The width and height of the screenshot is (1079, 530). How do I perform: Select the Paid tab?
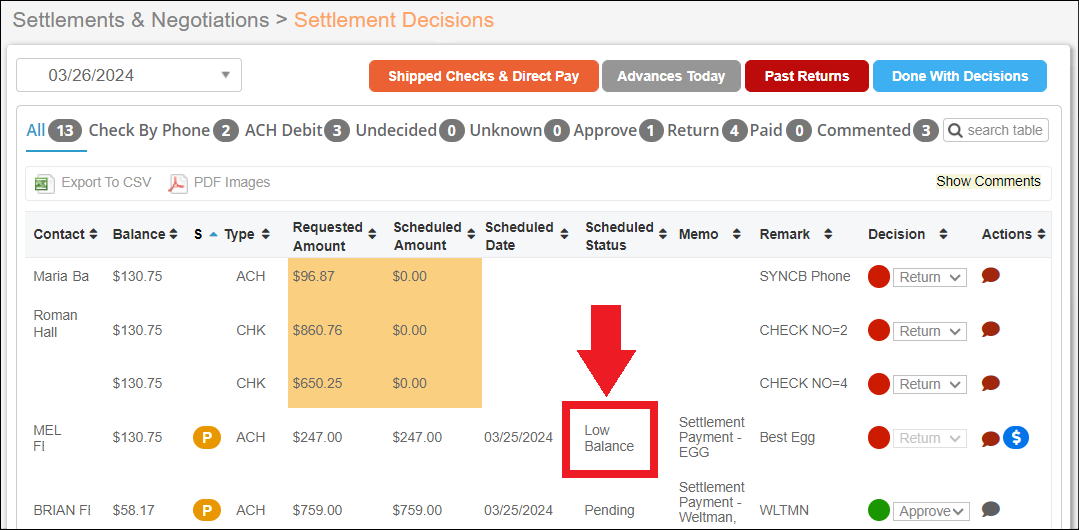(781, 130)
